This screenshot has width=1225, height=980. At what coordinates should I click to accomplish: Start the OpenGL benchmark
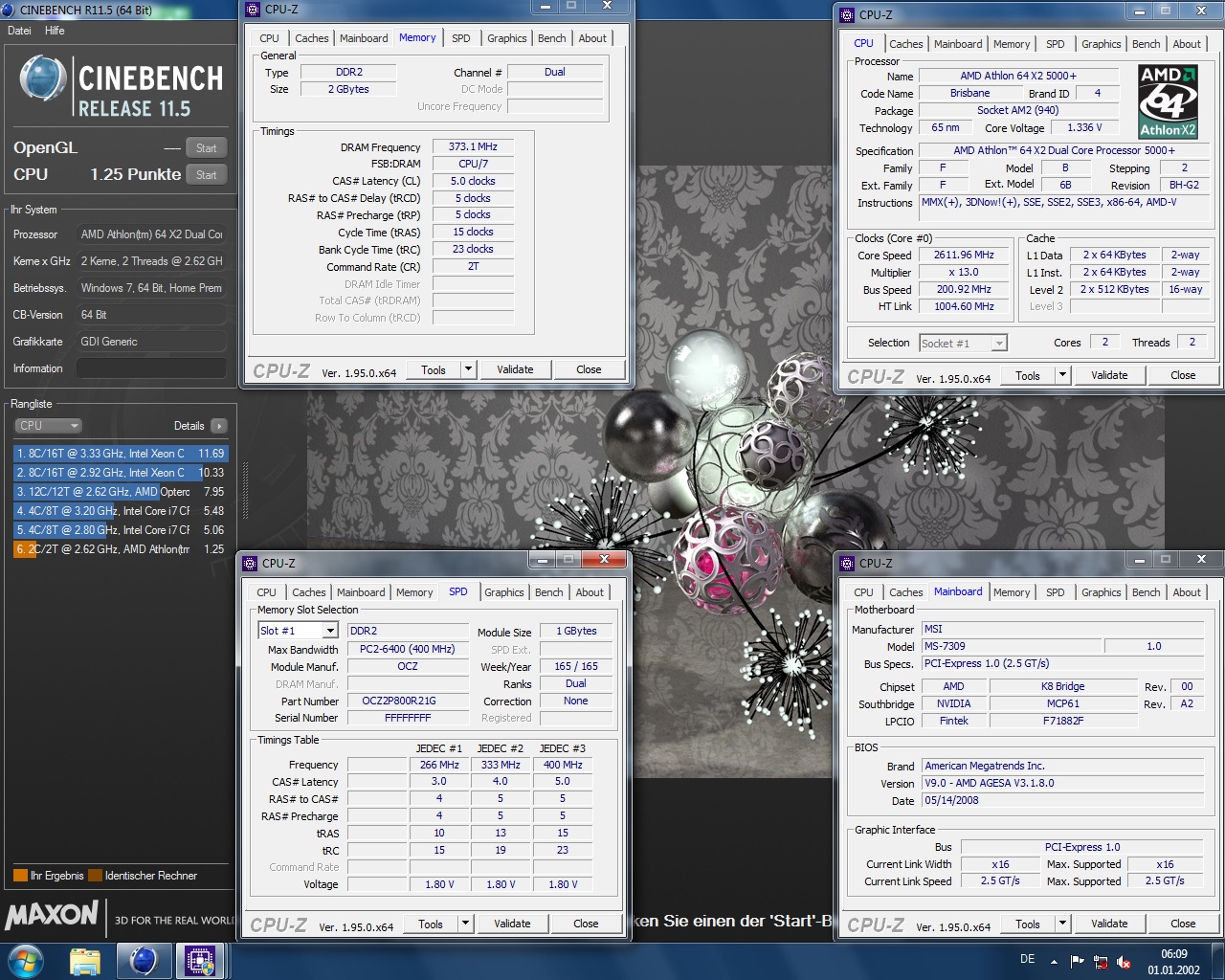tap(207, 147)
